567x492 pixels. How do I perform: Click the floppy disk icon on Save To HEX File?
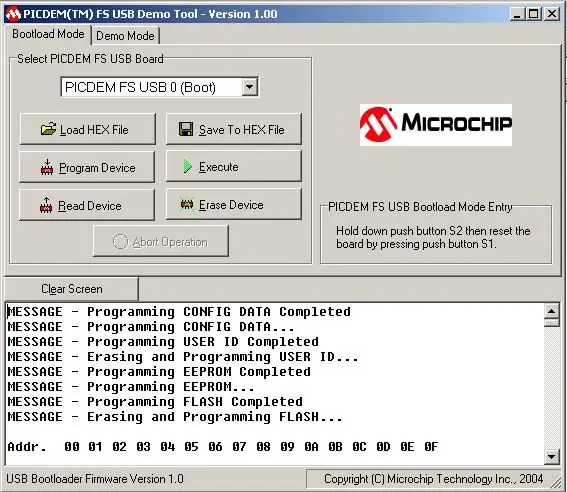pos(186,129)
